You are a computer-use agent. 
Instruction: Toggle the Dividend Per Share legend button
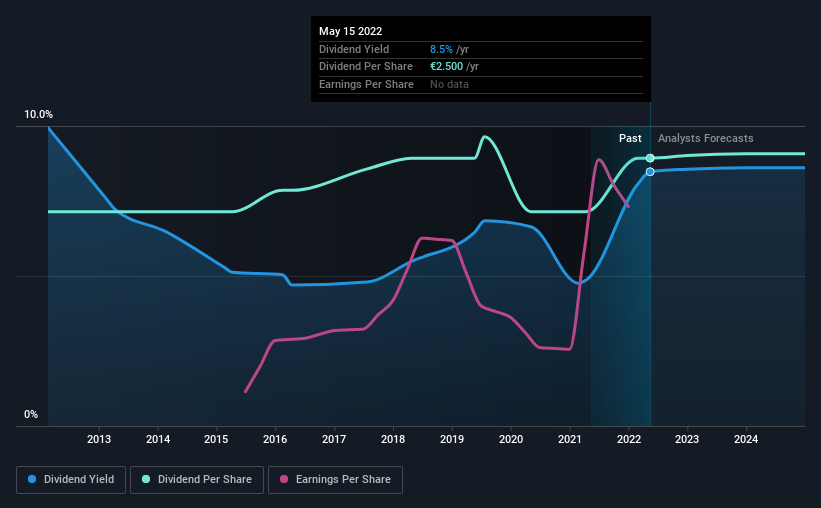click(x=197, y=480)
